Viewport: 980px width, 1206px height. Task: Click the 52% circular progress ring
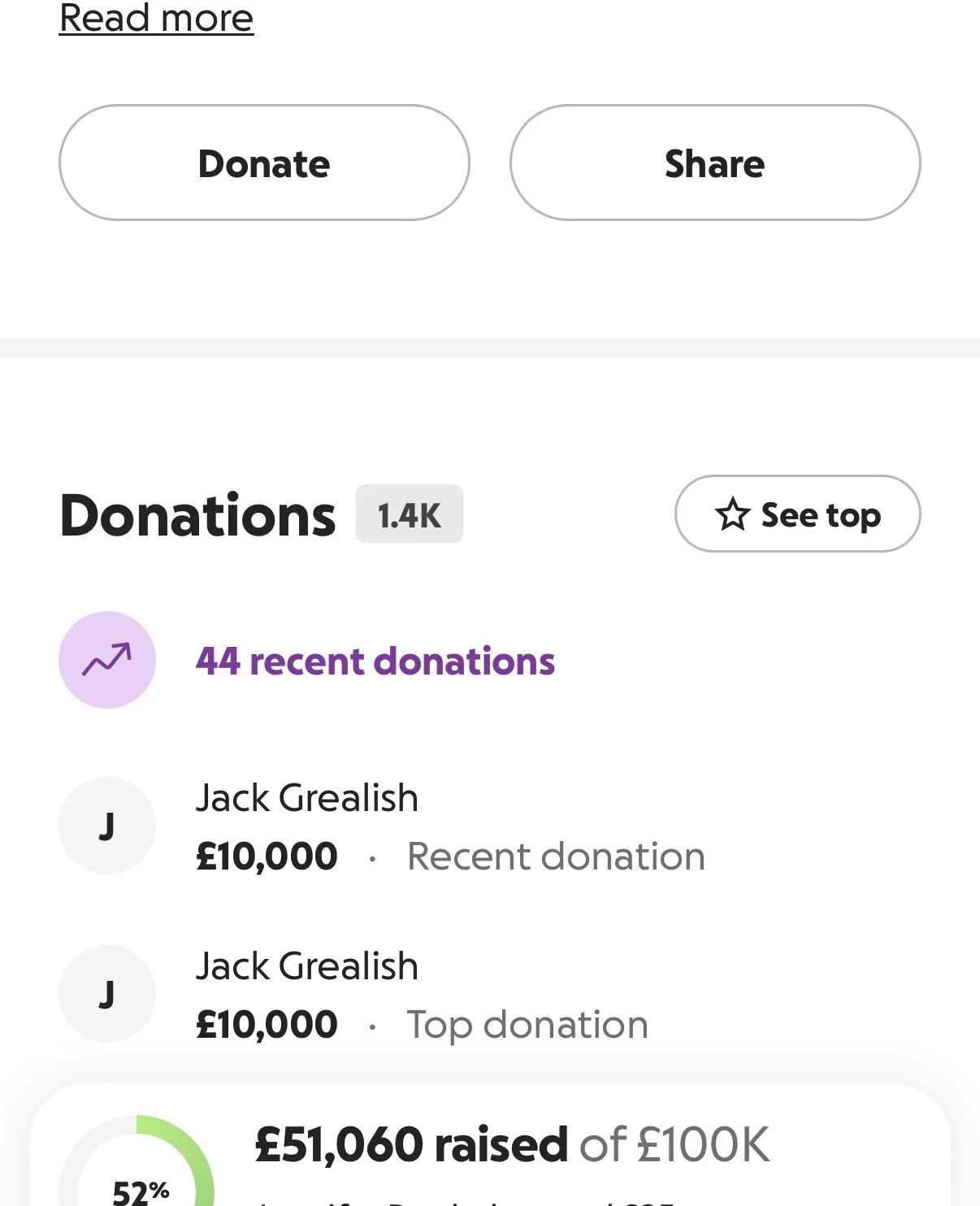click(137, 1162)
